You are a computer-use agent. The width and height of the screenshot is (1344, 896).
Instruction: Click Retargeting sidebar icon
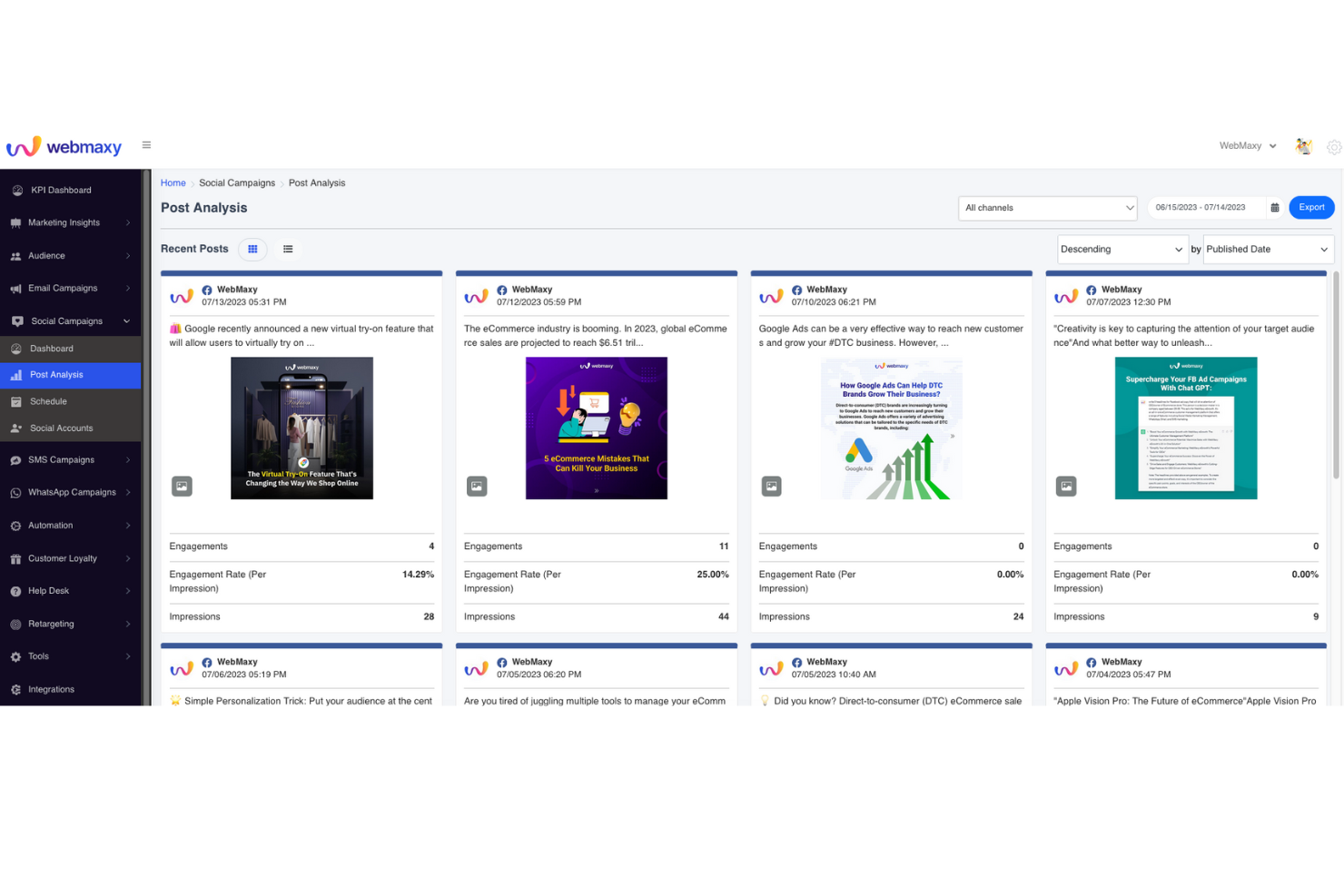pos(16,625)
